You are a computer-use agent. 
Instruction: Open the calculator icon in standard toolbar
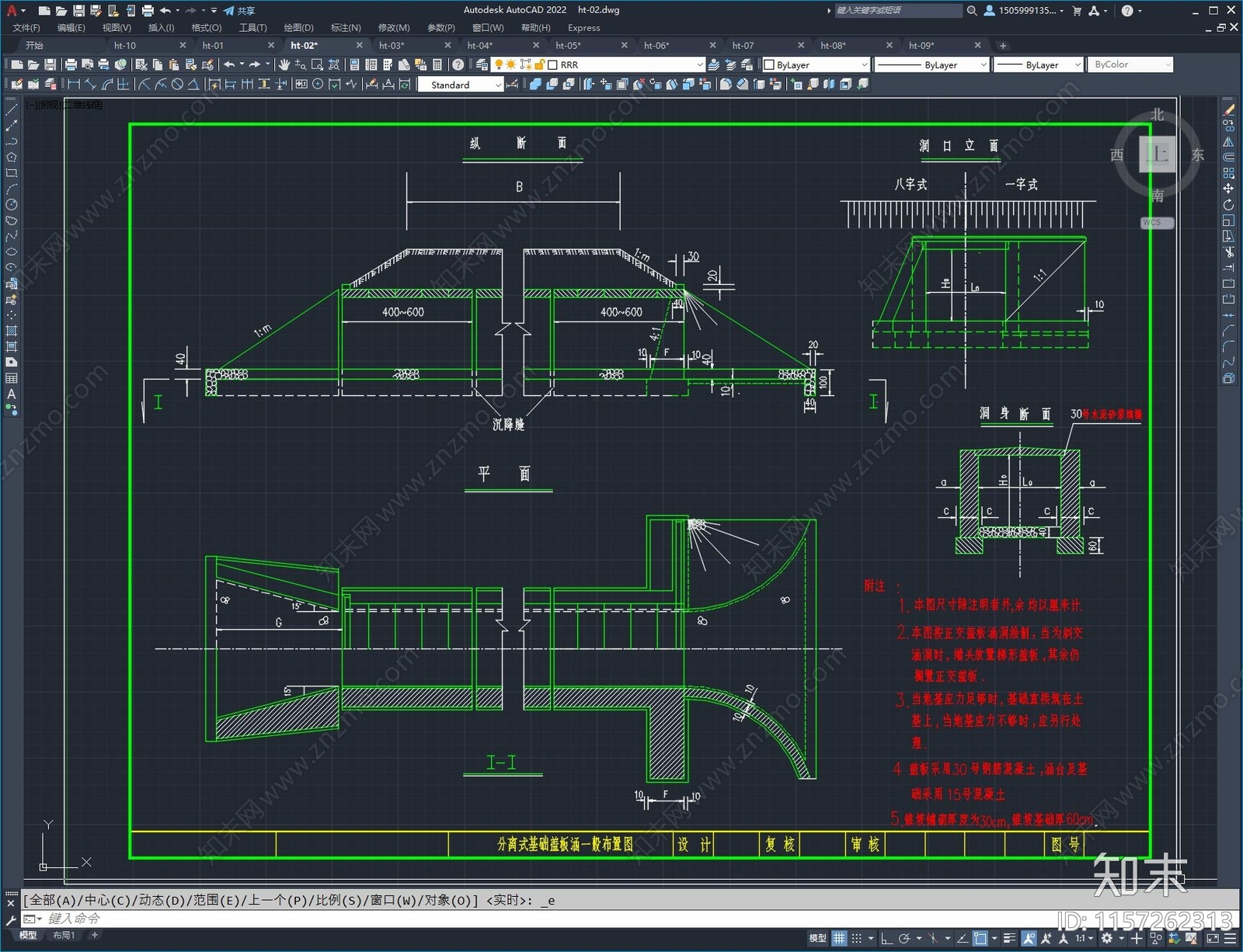point(437,64)
